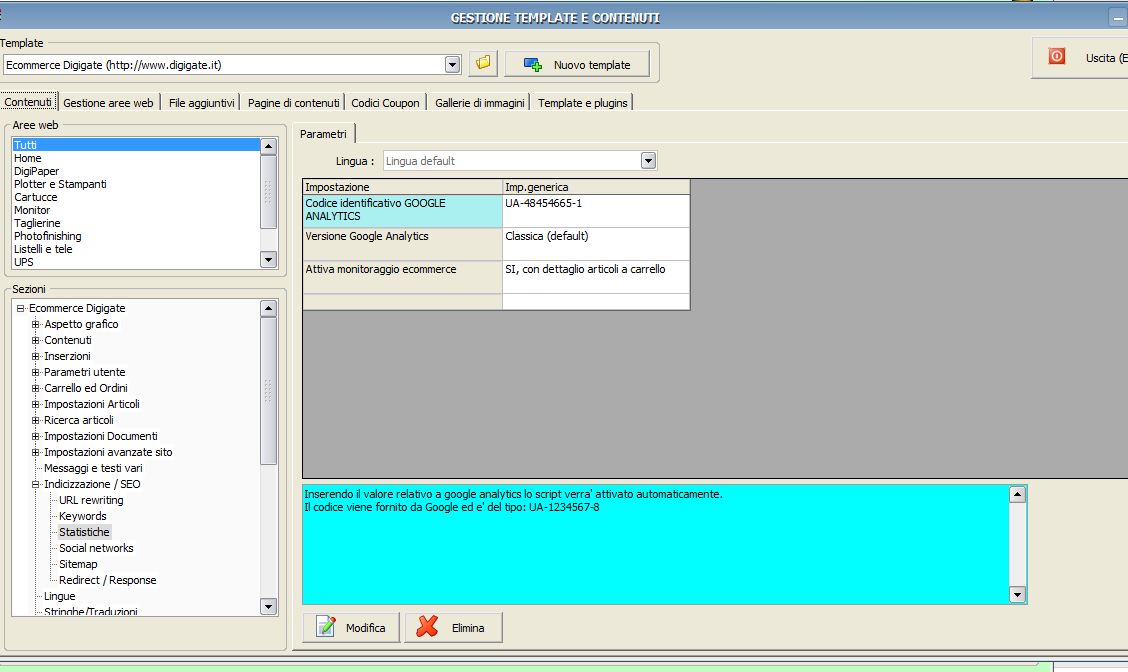The image size is (1128, 672).
Task: Click Sezioni tree scroll down arrow
Action: [x=268, y=607]
